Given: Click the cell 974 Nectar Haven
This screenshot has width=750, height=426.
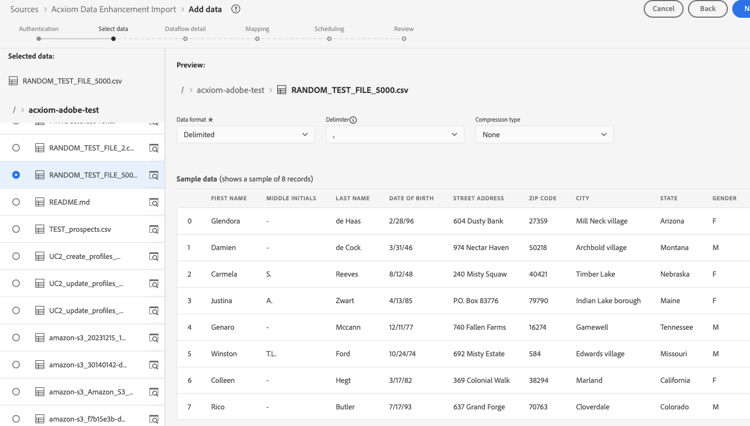Looking at the screenshot, I should pos(481,248).
